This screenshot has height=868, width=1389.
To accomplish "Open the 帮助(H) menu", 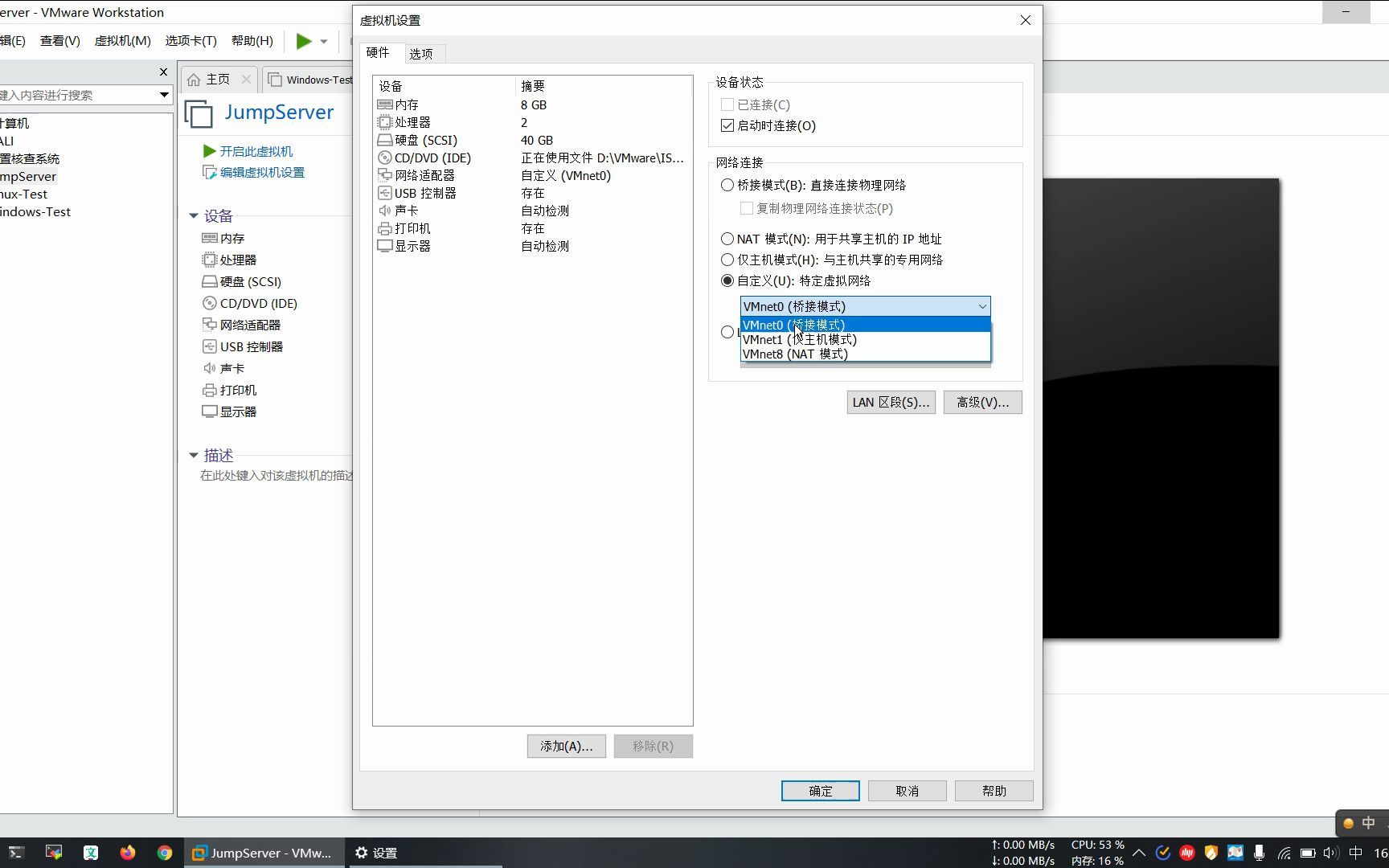I will coord(252,40).
